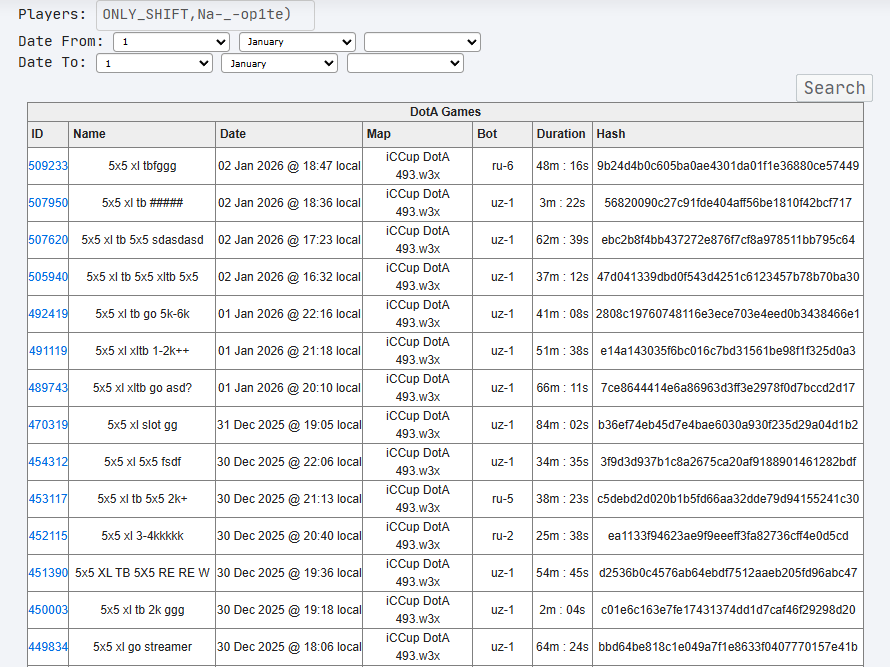Select game name '5x5 xl xltb go asd?'
The width and height of the screenshot is (890, 667).
(142, 388)
